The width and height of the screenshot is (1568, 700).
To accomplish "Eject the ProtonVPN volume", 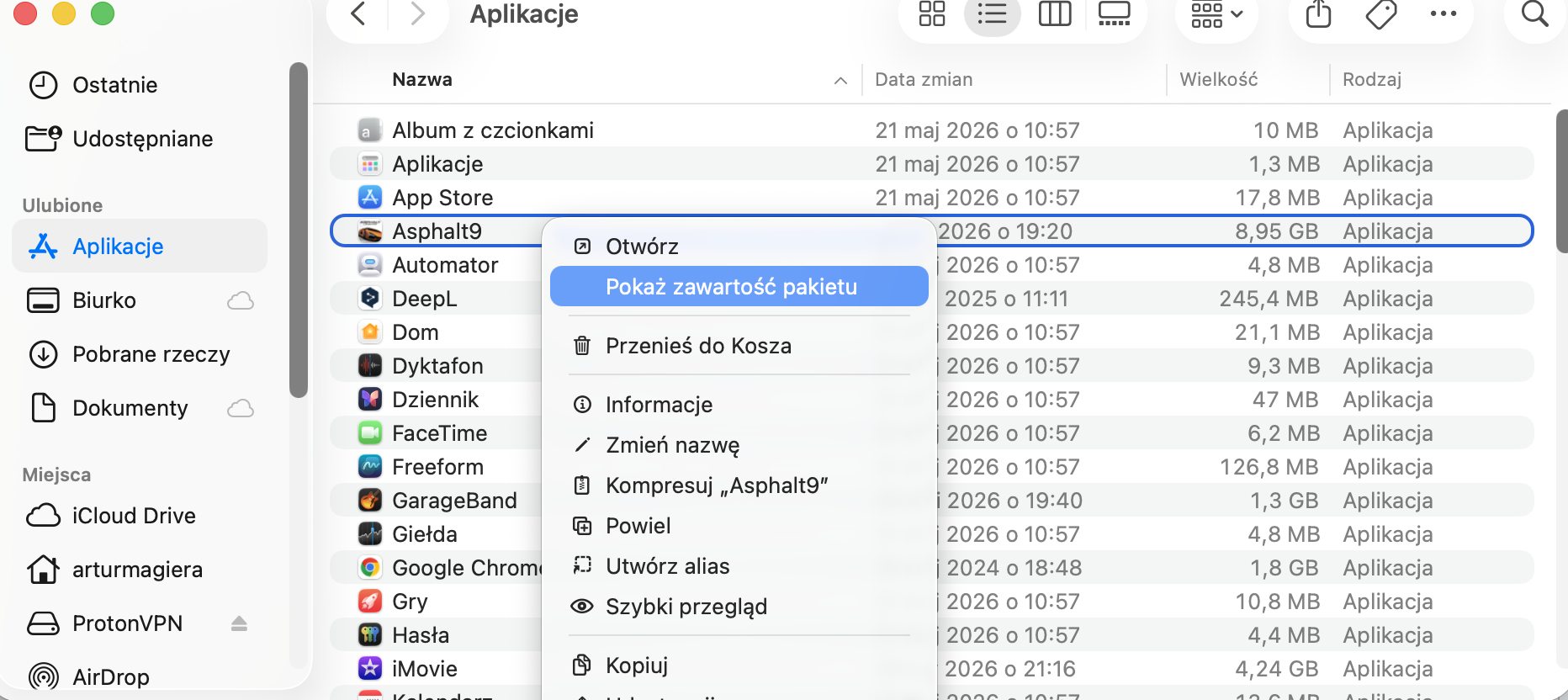I will (x=239, y=623).
